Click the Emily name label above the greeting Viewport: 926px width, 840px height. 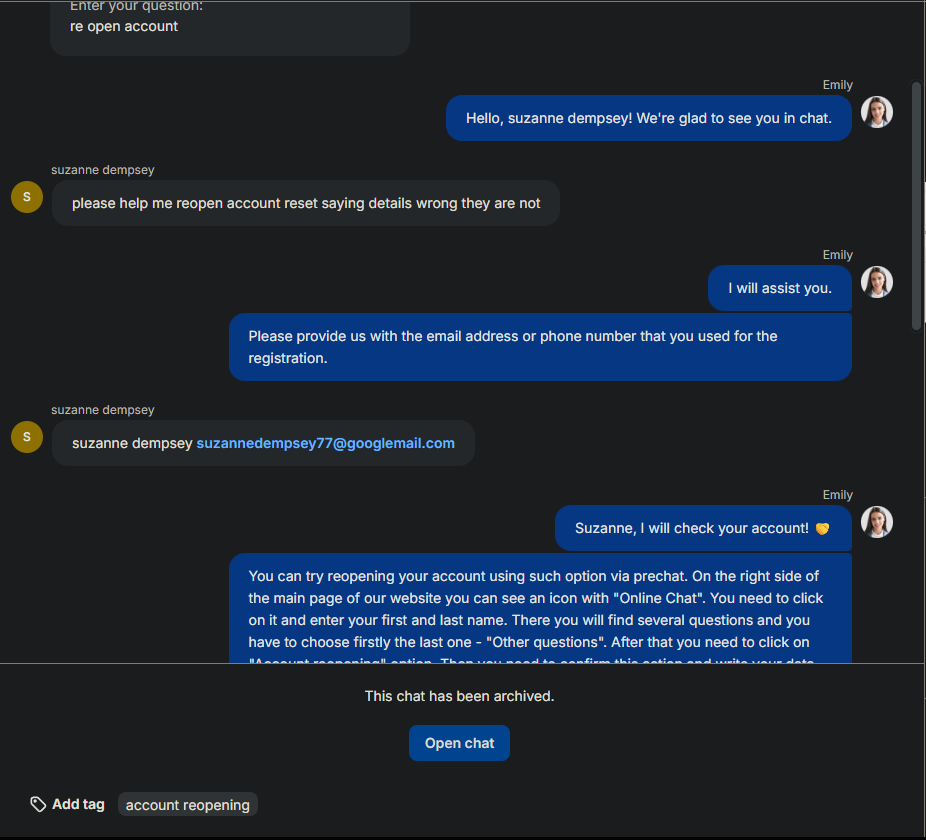click(837, 85)
